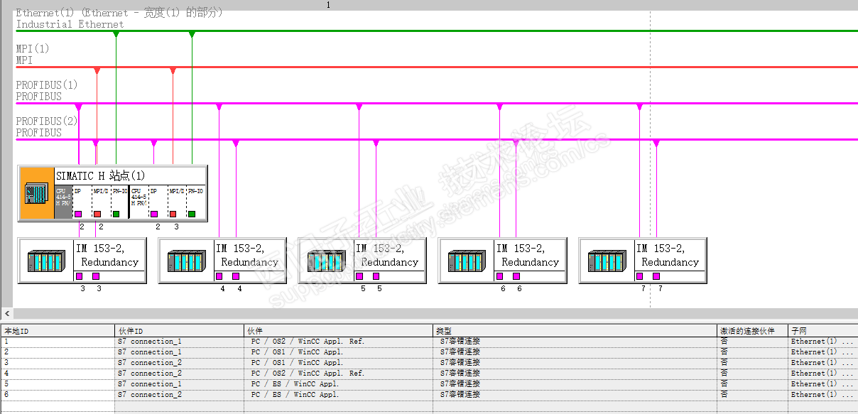Click partner cell PC / OS2 in row 1

coord(339,342)
